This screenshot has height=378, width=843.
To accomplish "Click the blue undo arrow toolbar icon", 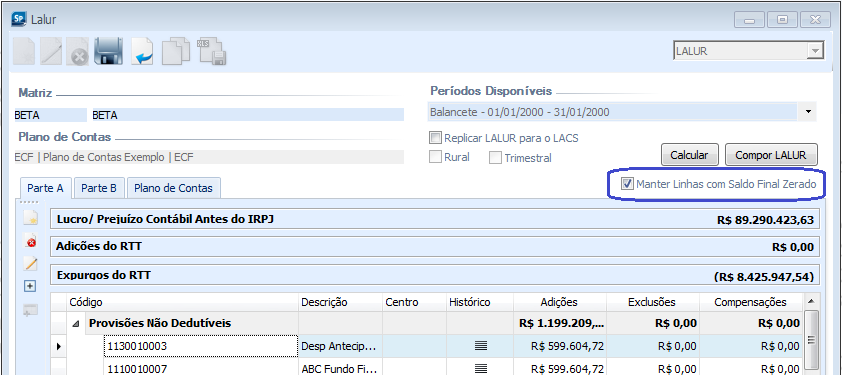I will coord(142,52).
